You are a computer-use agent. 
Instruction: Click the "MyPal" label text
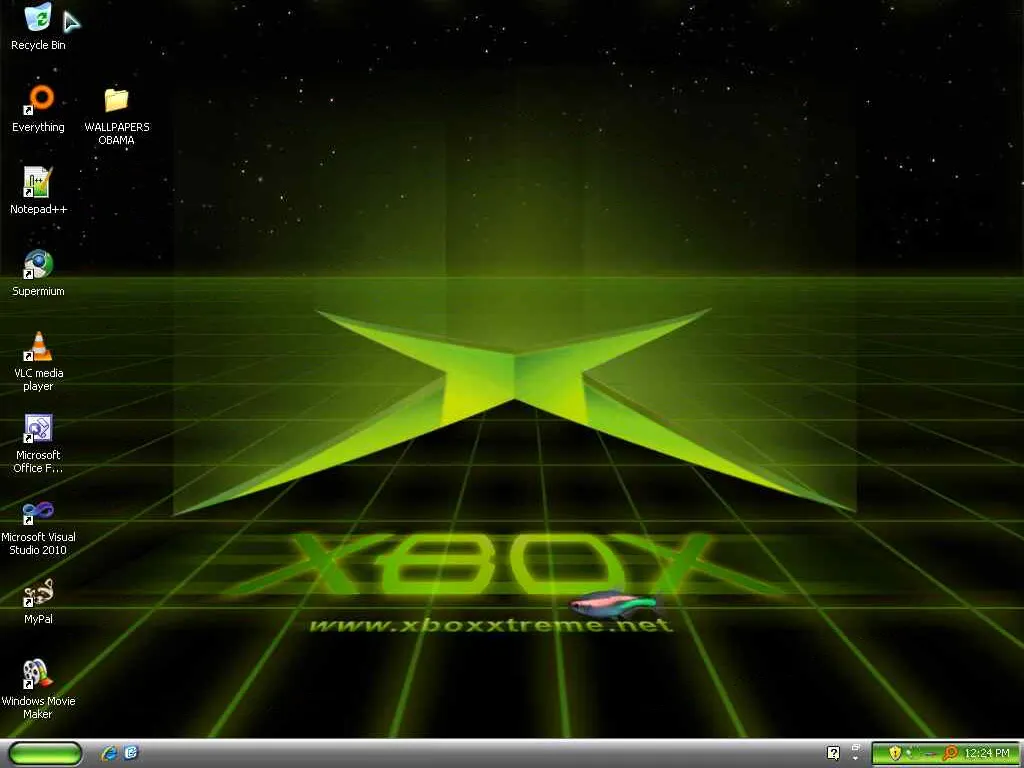[x=38, y=619]
